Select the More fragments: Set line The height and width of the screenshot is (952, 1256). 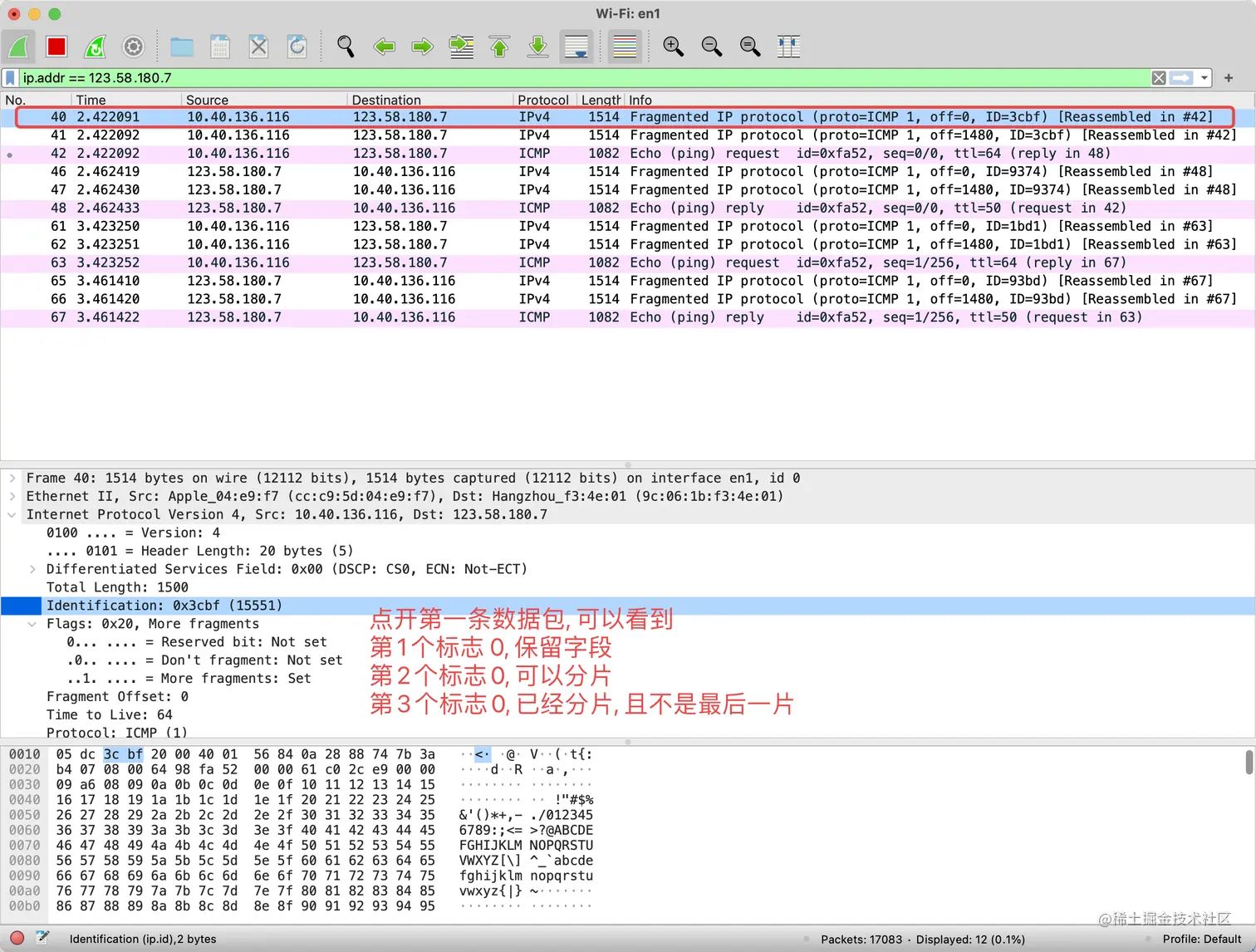[189, 680]
